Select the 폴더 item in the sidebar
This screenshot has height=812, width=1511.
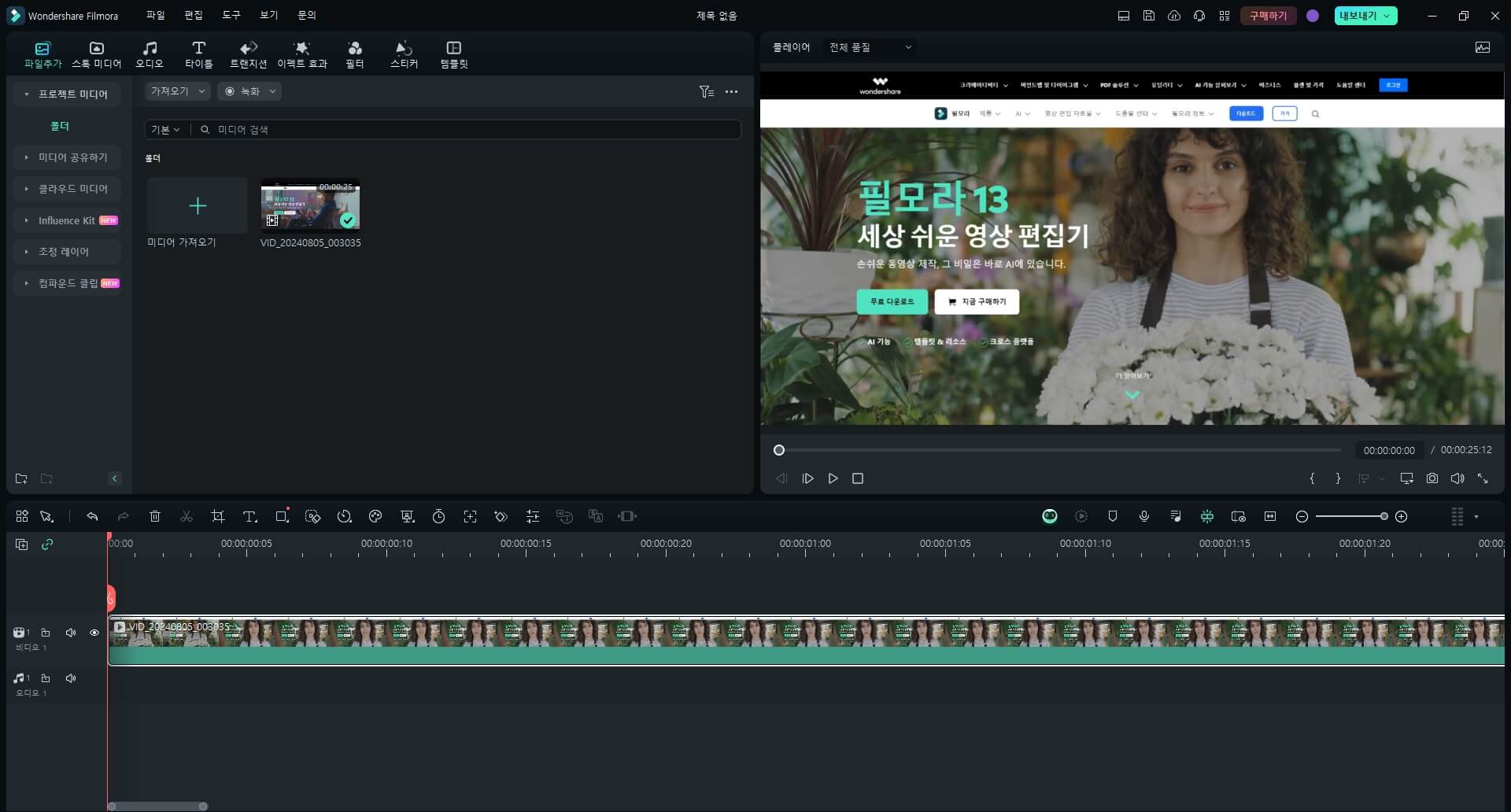[60, 126]
